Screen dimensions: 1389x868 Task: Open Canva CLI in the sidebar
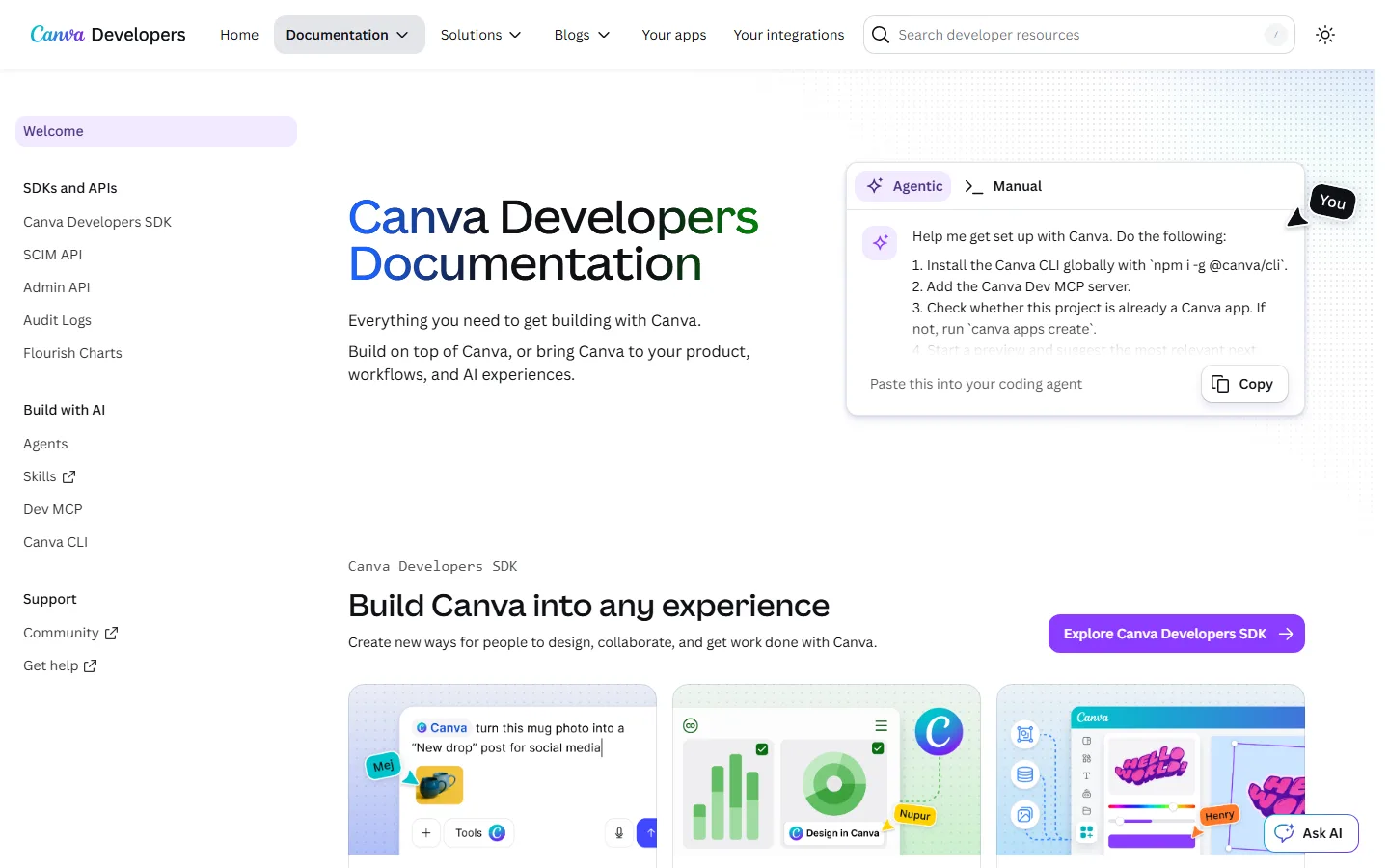pyautogui.click(x=56, y=542)
